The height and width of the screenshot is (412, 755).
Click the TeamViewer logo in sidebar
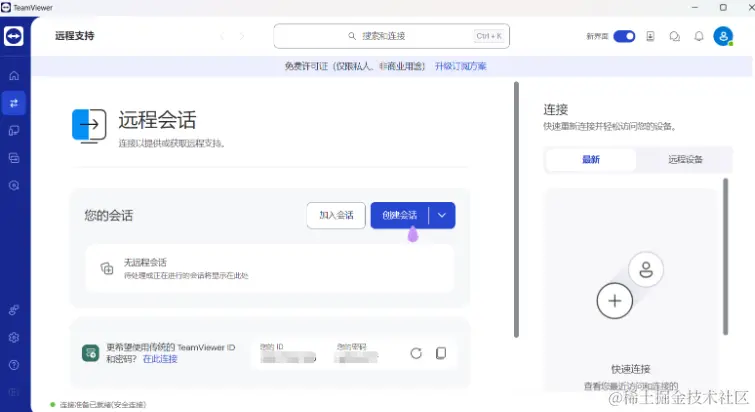pyautogui.click(x=13, y=36)
